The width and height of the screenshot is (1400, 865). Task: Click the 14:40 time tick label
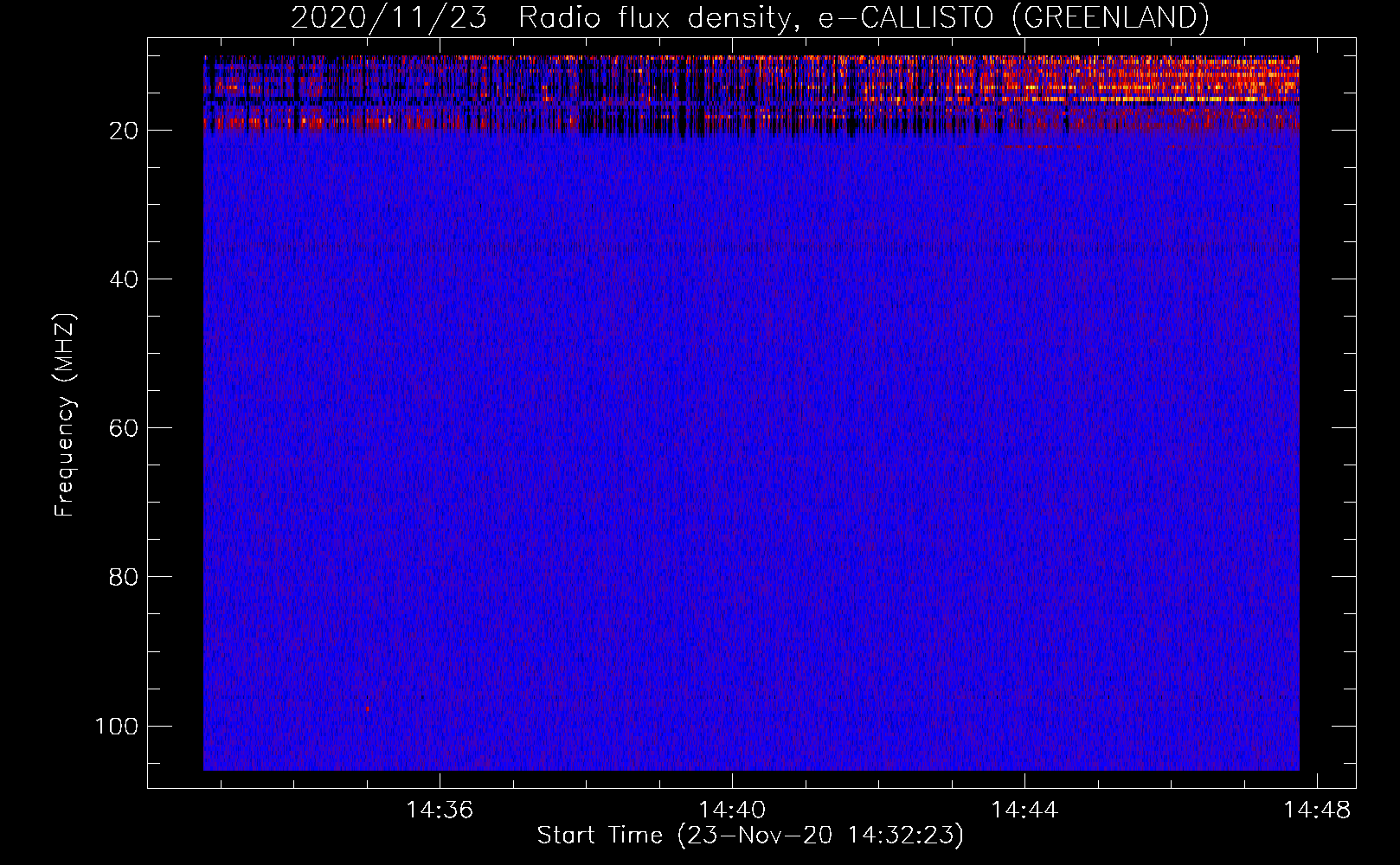[732, 810]
